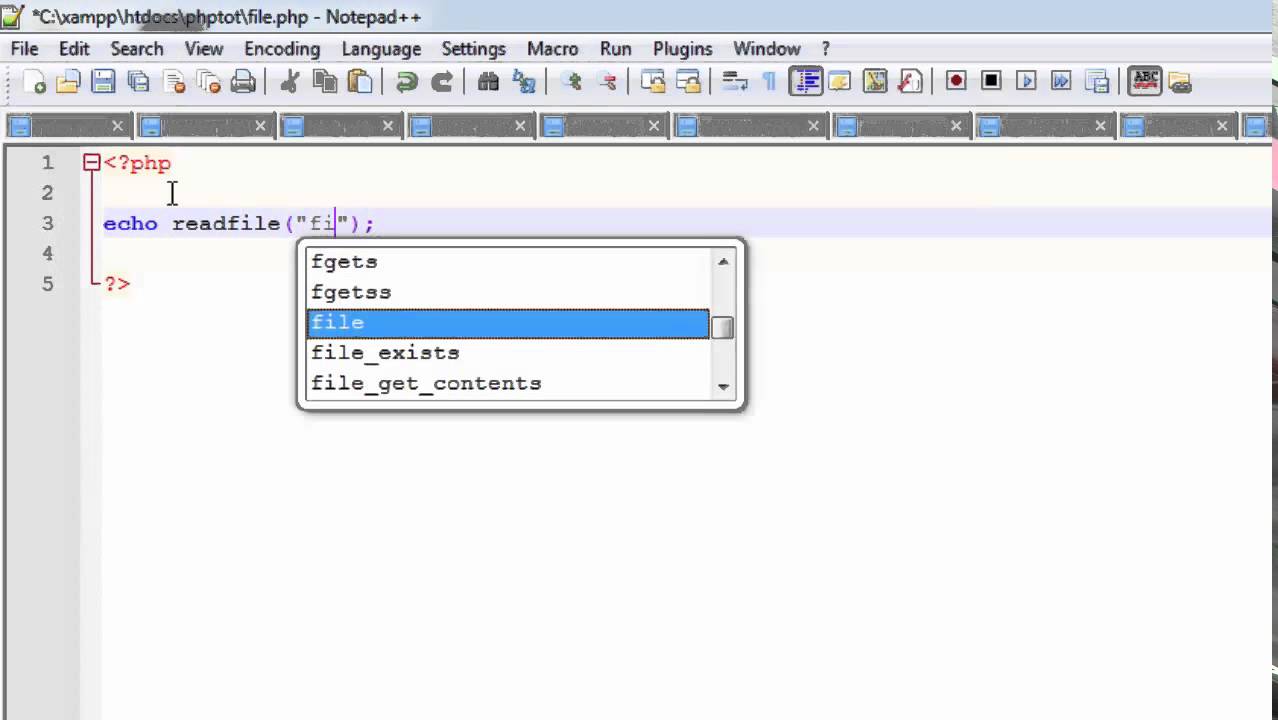Click the echo keyword on line 3

130,223
